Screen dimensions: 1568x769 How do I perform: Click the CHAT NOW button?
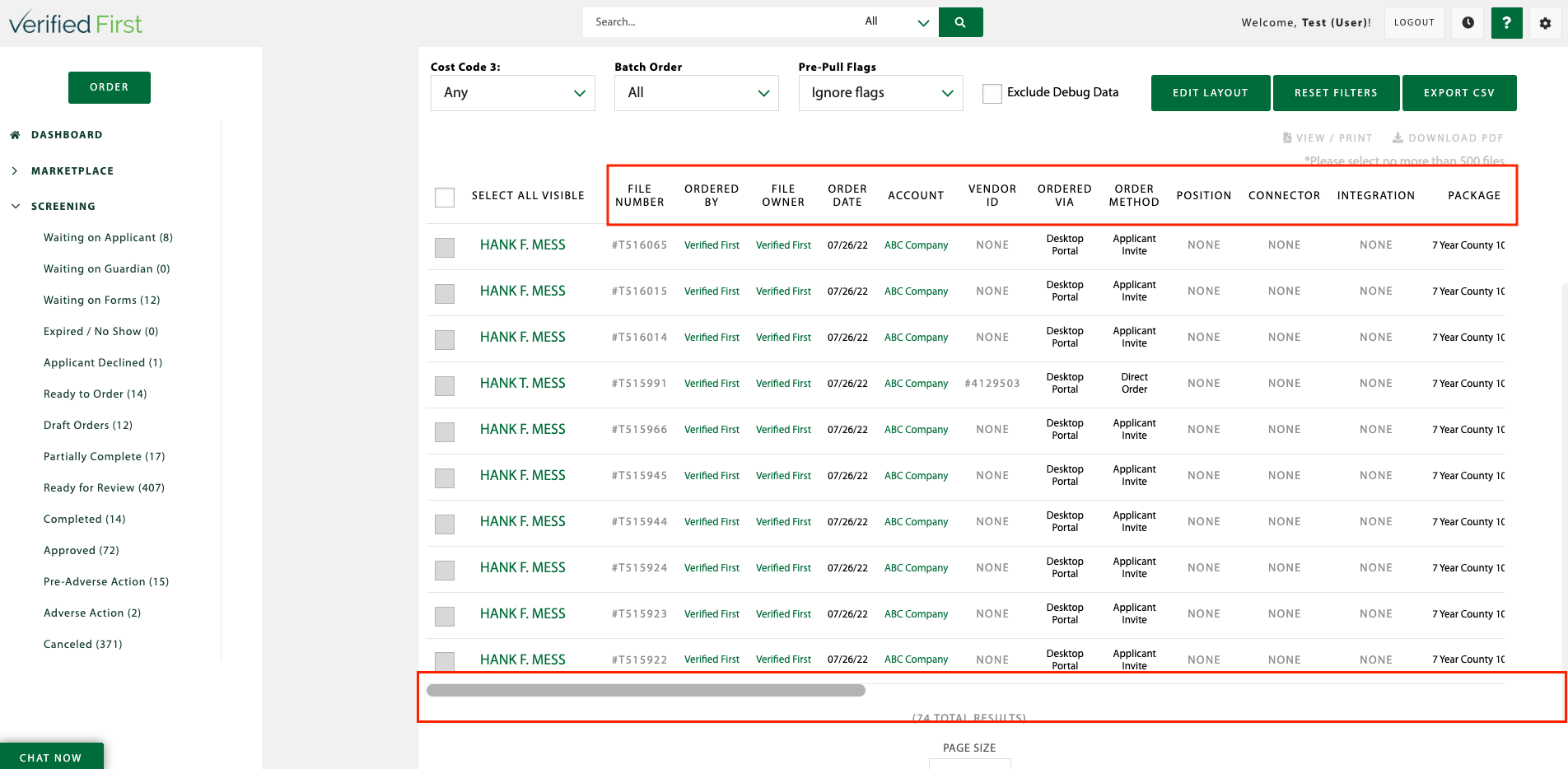(x=51, y=757)
